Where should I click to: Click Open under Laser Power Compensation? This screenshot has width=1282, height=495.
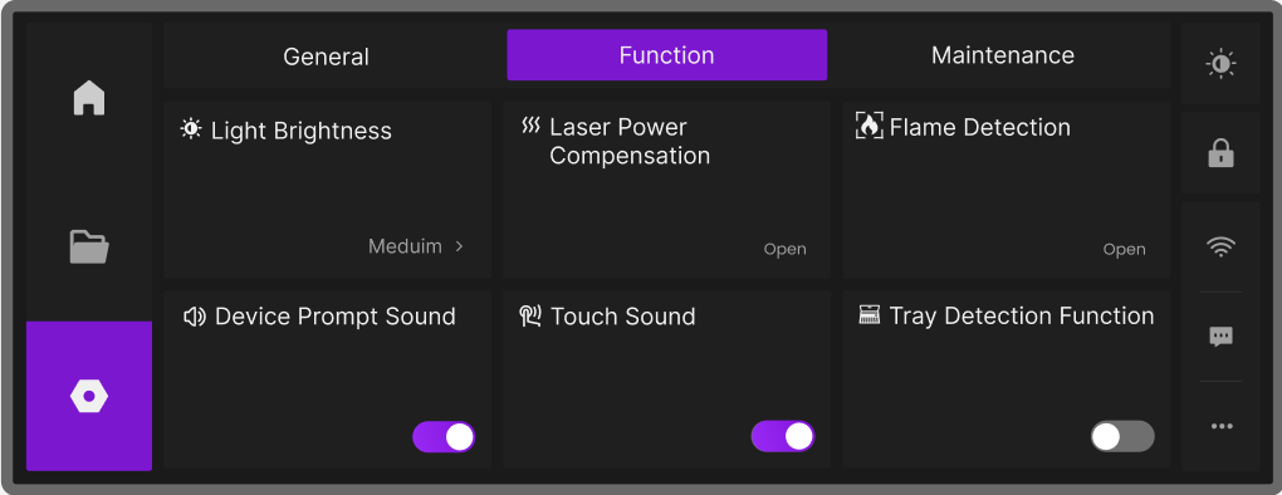[785, 249]
